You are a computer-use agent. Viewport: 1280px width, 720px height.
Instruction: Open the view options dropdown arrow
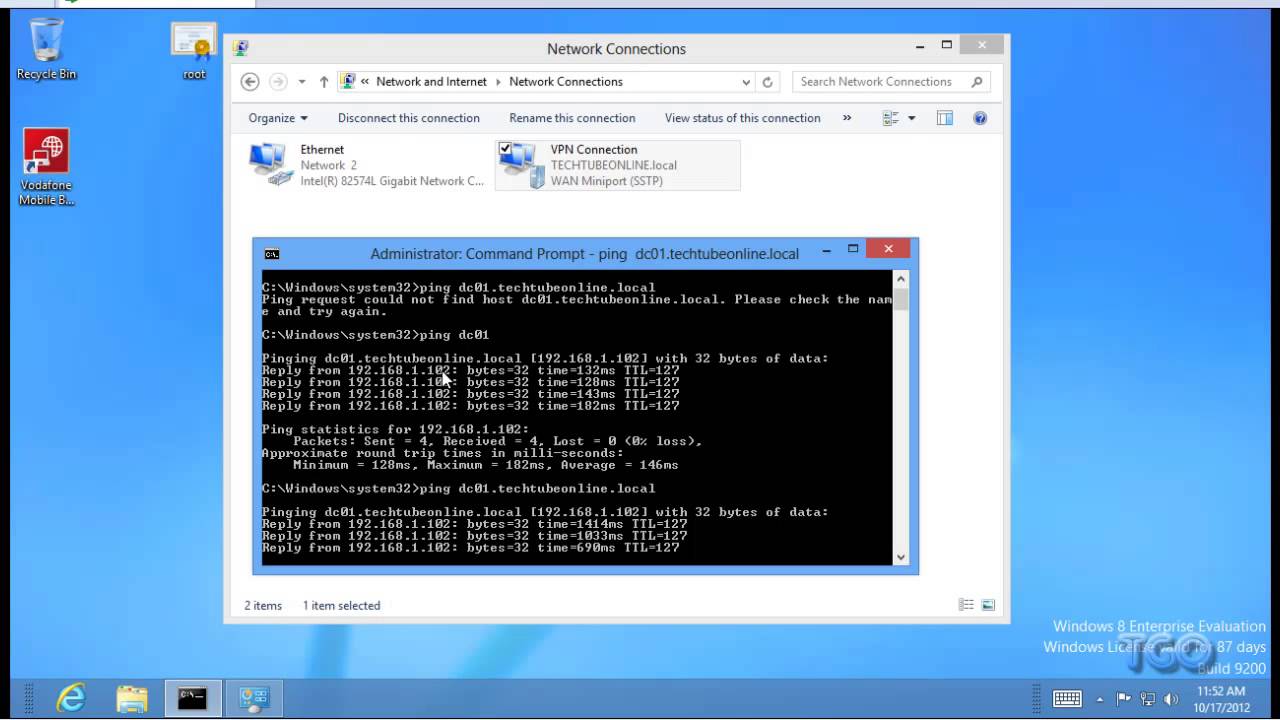911,118
